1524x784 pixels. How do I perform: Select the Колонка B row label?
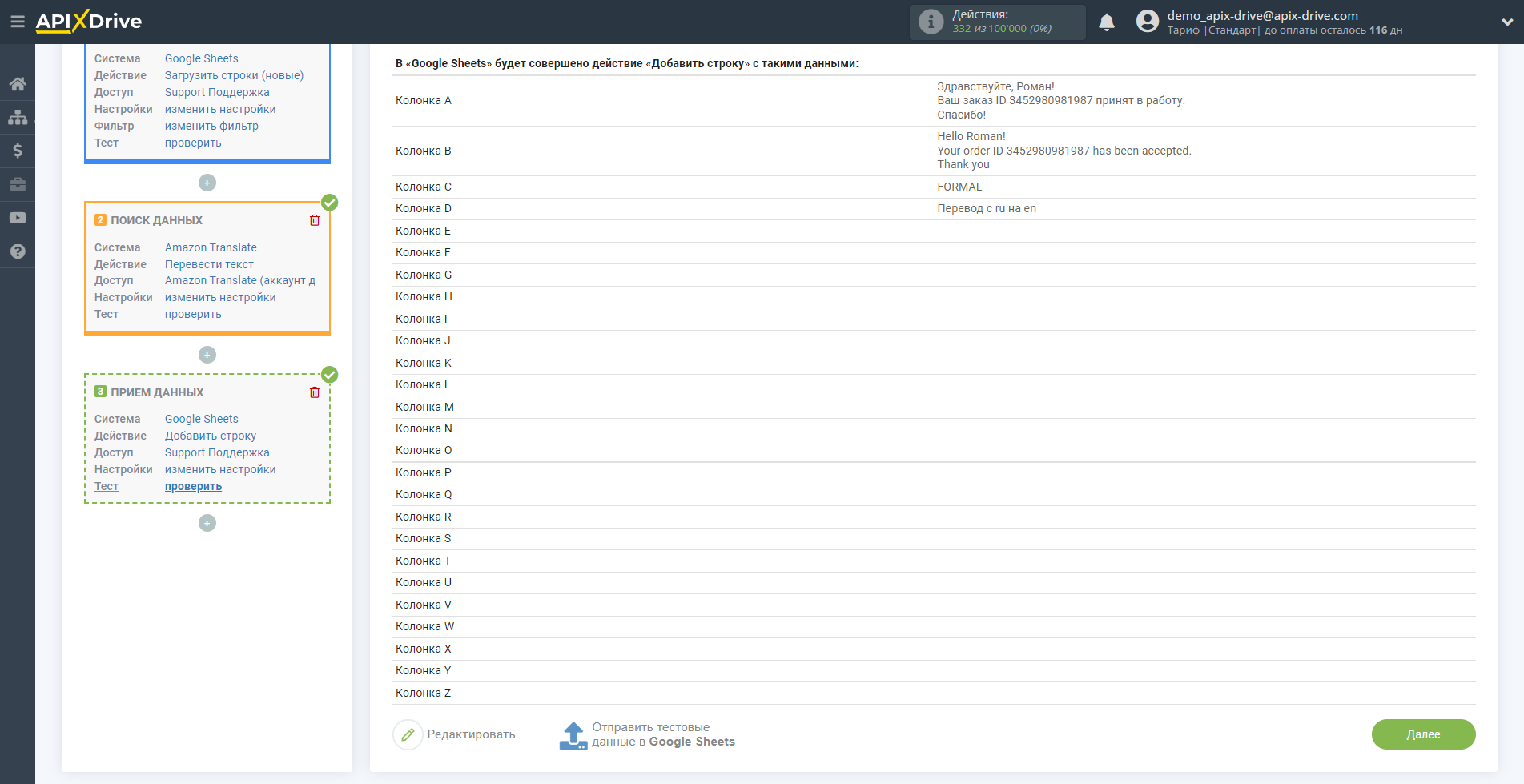click(x=424, y=151)
